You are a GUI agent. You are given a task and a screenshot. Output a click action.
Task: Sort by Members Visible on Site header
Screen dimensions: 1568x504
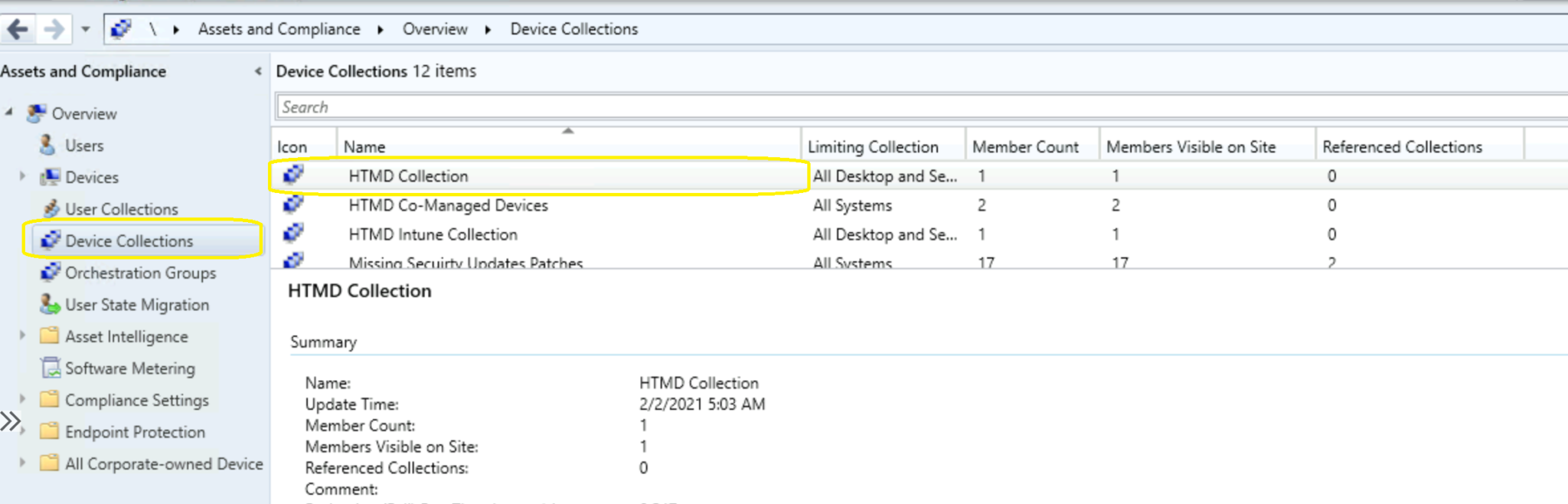(1208, 146)
